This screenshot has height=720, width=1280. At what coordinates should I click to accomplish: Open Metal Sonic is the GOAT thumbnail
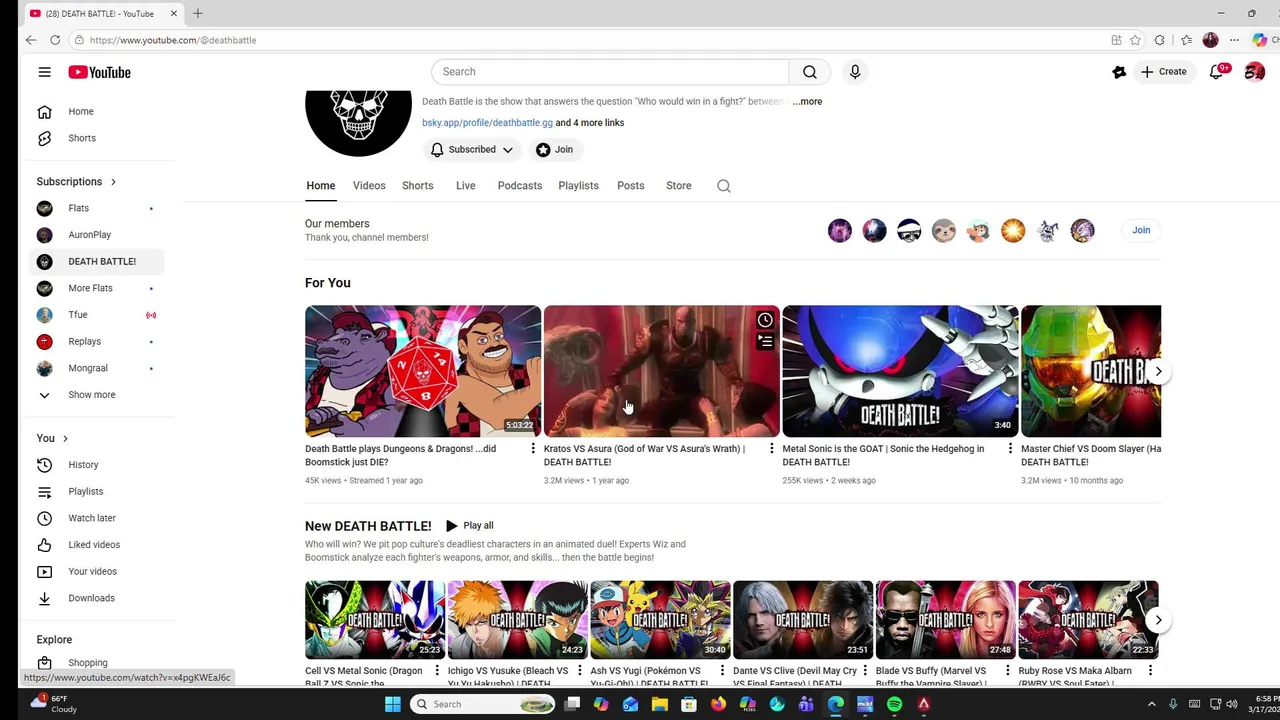pyautogui.click(x=900, y=371)
